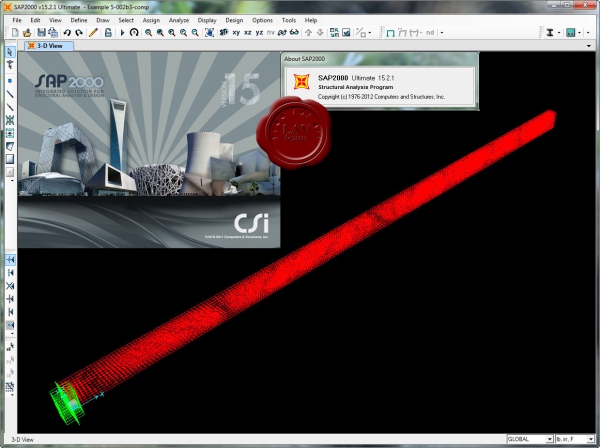
Task: Click the first magnifier zoom icon
Action: click(x=148, y=33)
